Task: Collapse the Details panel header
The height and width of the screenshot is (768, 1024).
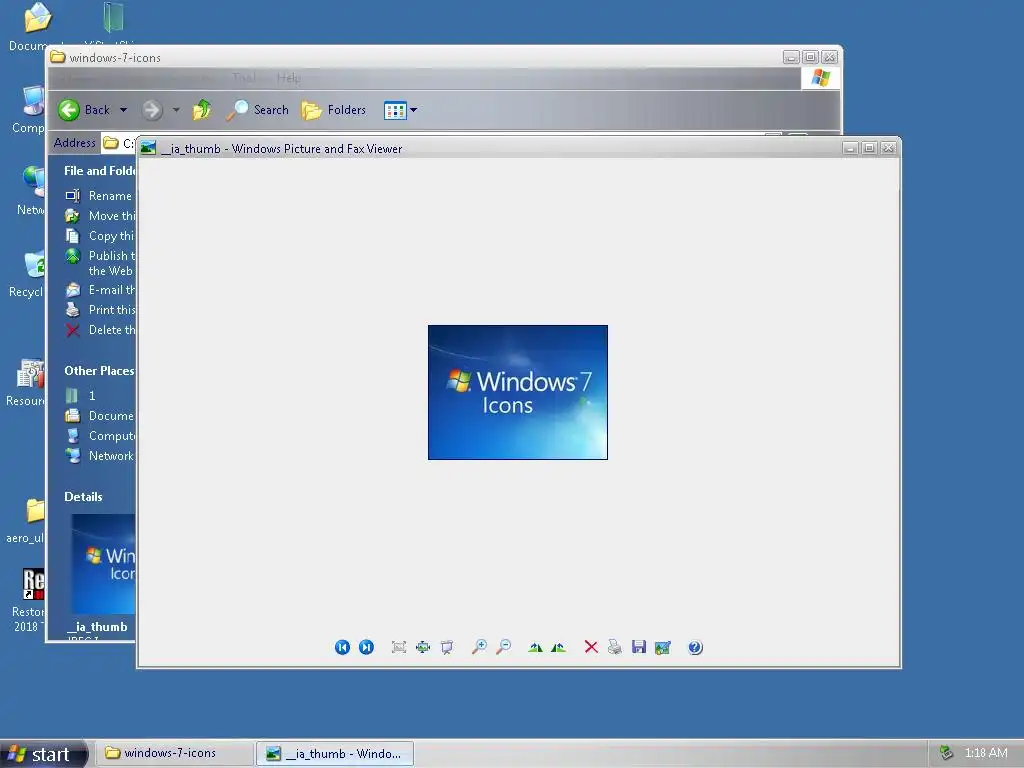Action: click(84, 496)
